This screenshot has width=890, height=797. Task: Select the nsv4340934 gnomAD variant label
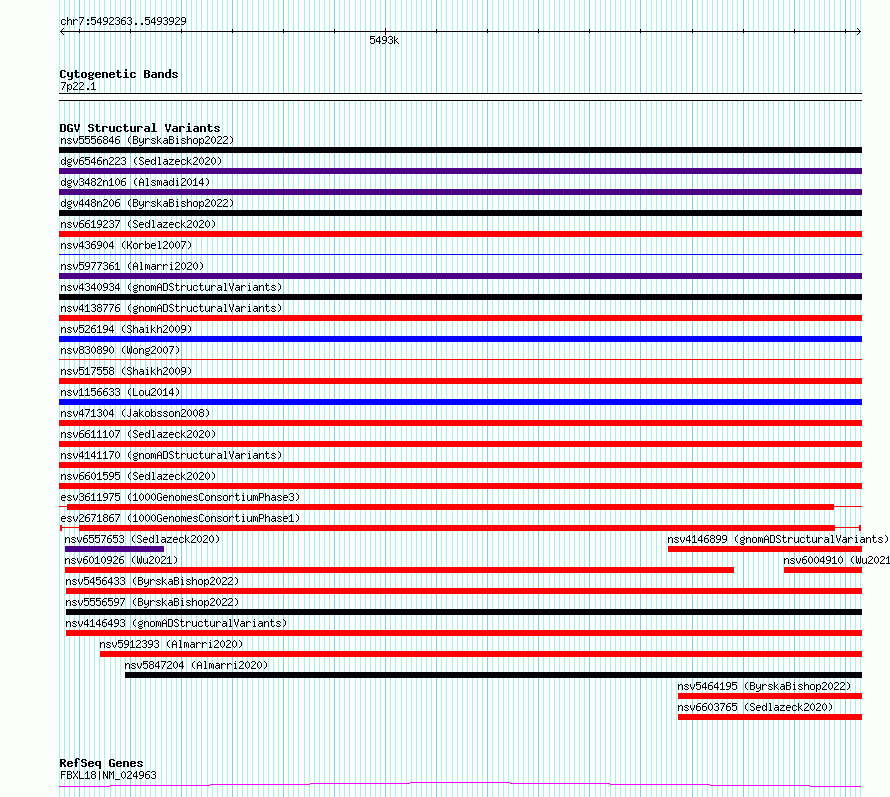[x=171, y=287]
